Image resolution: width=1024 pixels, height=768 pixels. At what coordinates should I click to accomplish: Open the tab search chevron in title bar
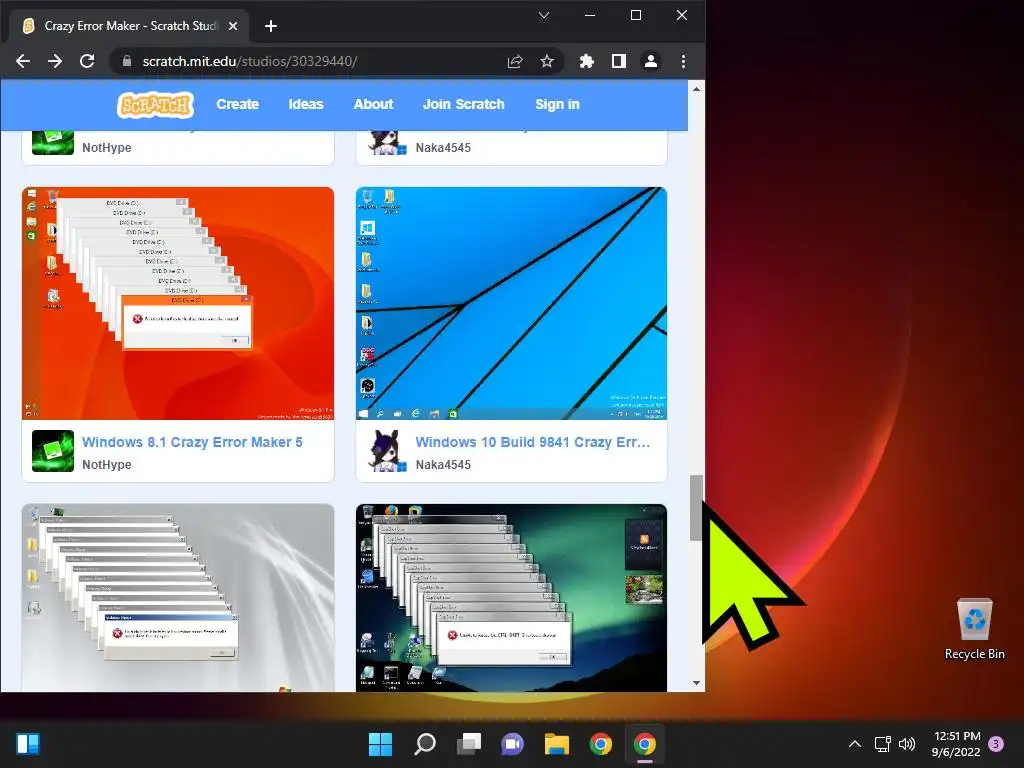coord(543,15)
